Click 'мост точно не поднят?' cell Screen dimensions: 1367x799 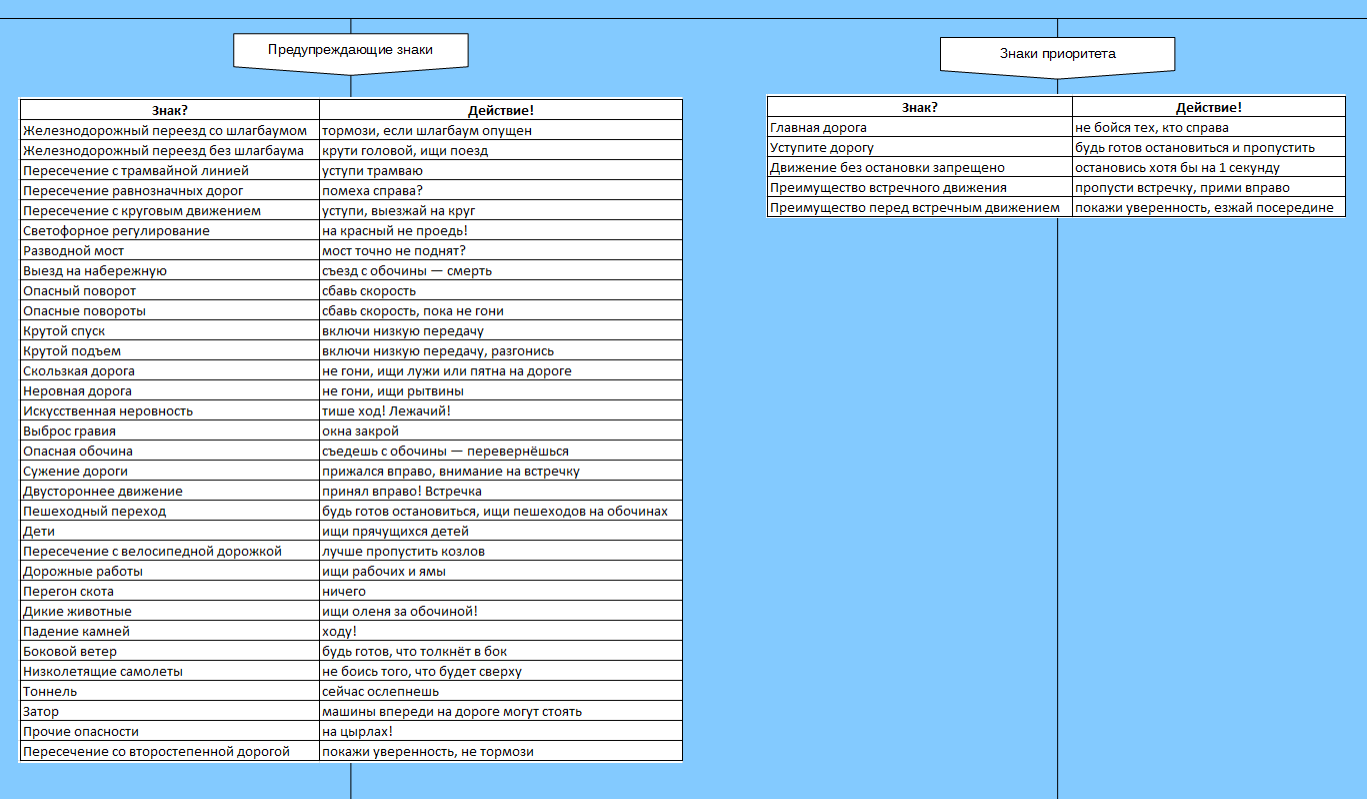500,250
